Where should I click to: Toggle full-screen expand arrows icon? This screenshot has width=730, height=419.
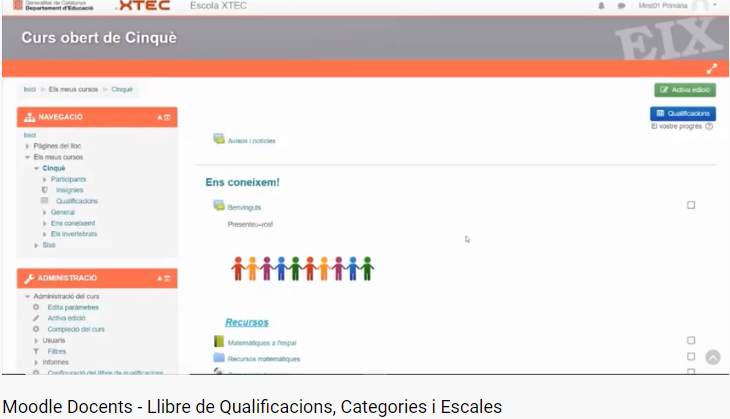pyautogui.click(x=712, y=69)
